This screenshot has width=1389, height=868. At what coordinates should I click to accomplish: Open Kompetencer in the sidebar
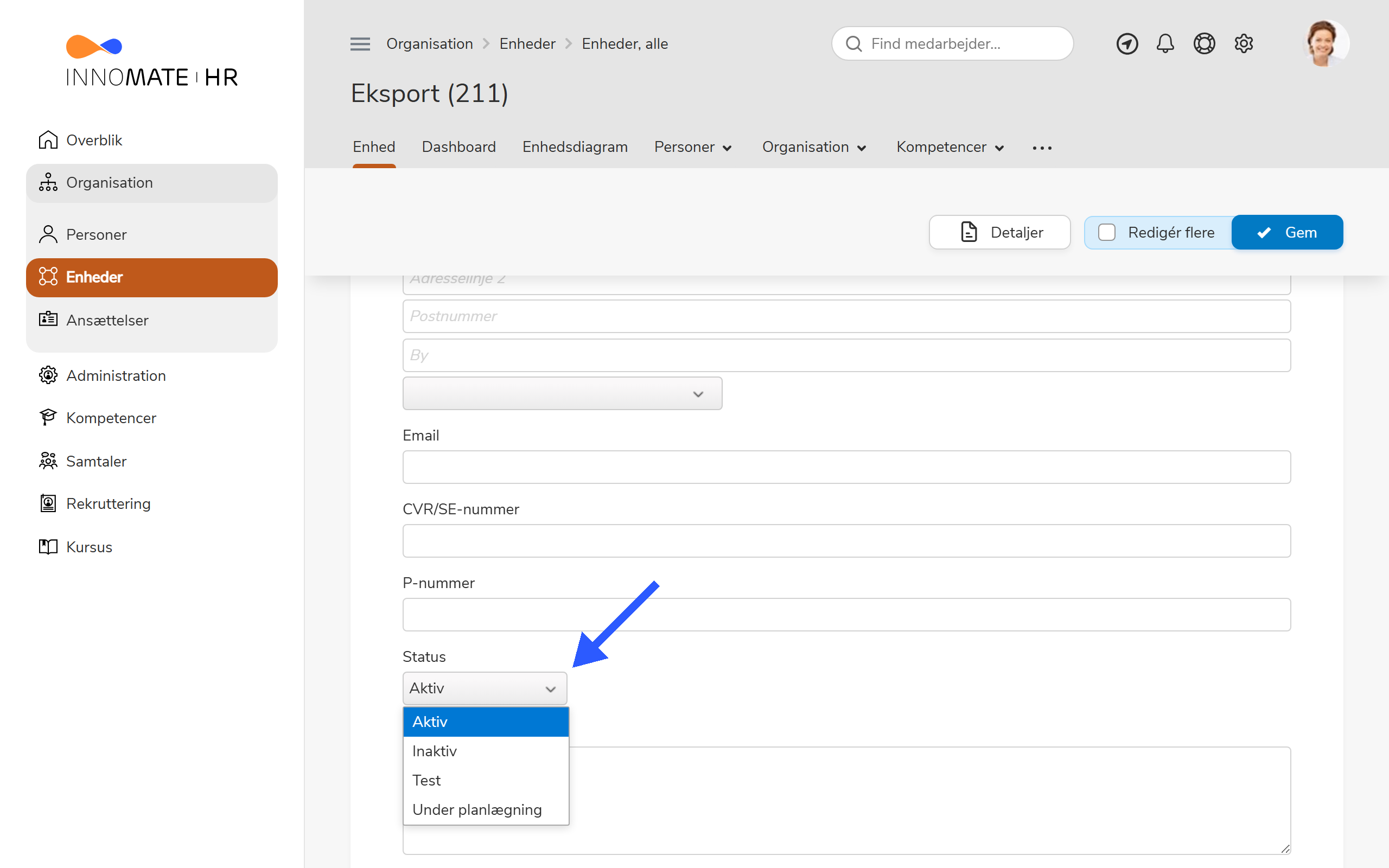111,418
